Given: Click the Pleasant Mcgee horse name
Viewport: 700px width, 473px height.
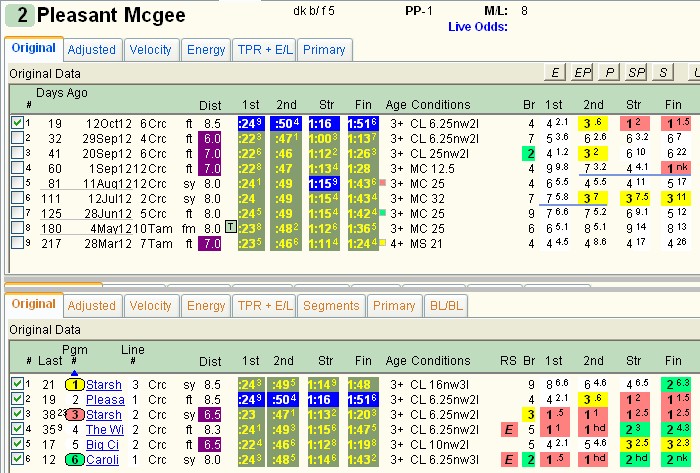Looking at the screenshot, I should pyautogui.click(x=111, y=16).
